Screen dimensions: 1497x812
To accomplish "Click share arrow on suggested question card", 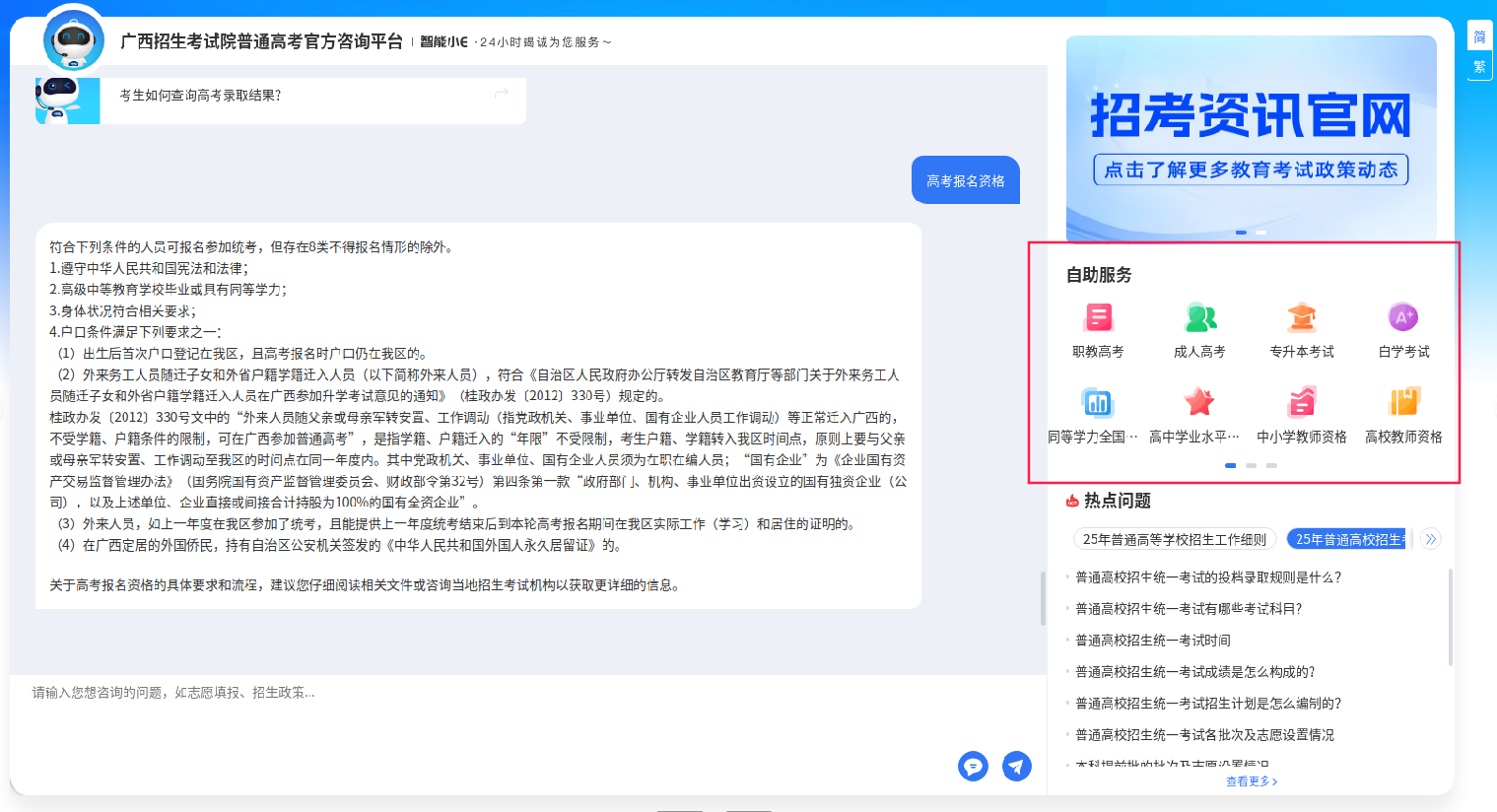I will tap(502, 94).
